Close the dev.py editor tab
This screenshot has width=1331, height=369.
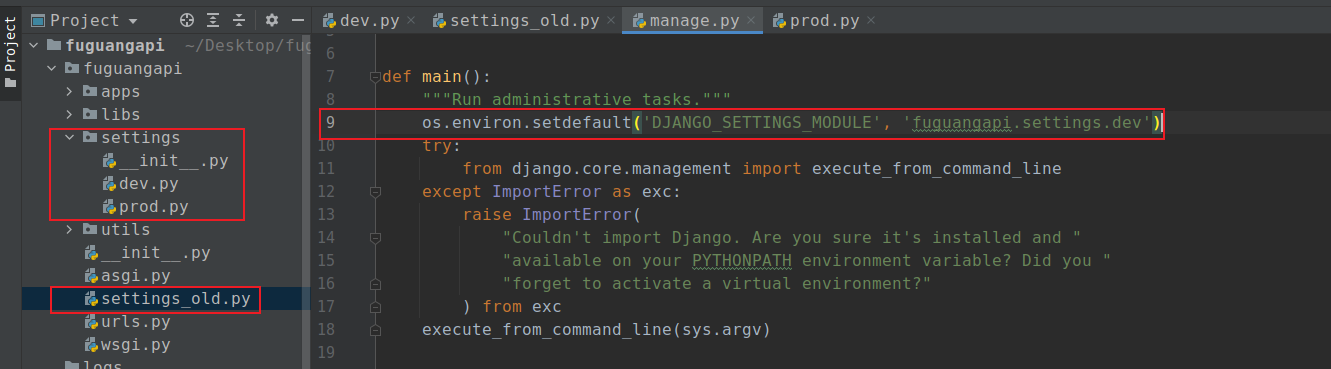[x=411, y=20]
